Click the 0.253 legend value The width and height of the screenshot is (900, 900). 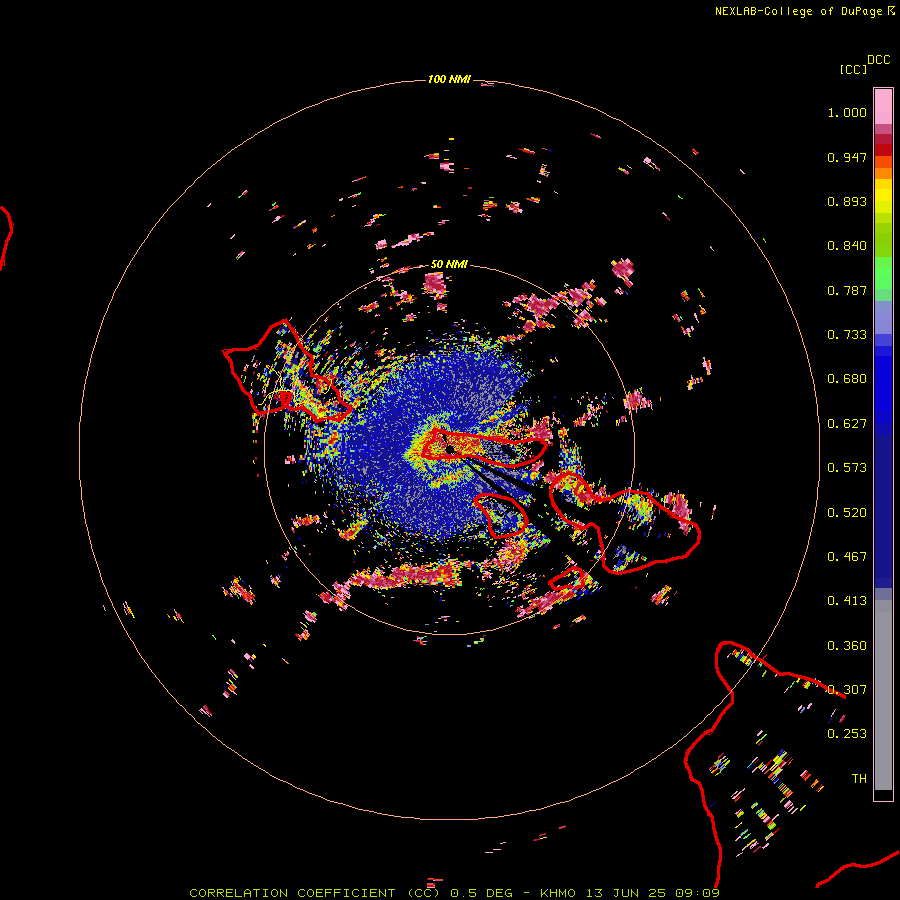(847, 734)
